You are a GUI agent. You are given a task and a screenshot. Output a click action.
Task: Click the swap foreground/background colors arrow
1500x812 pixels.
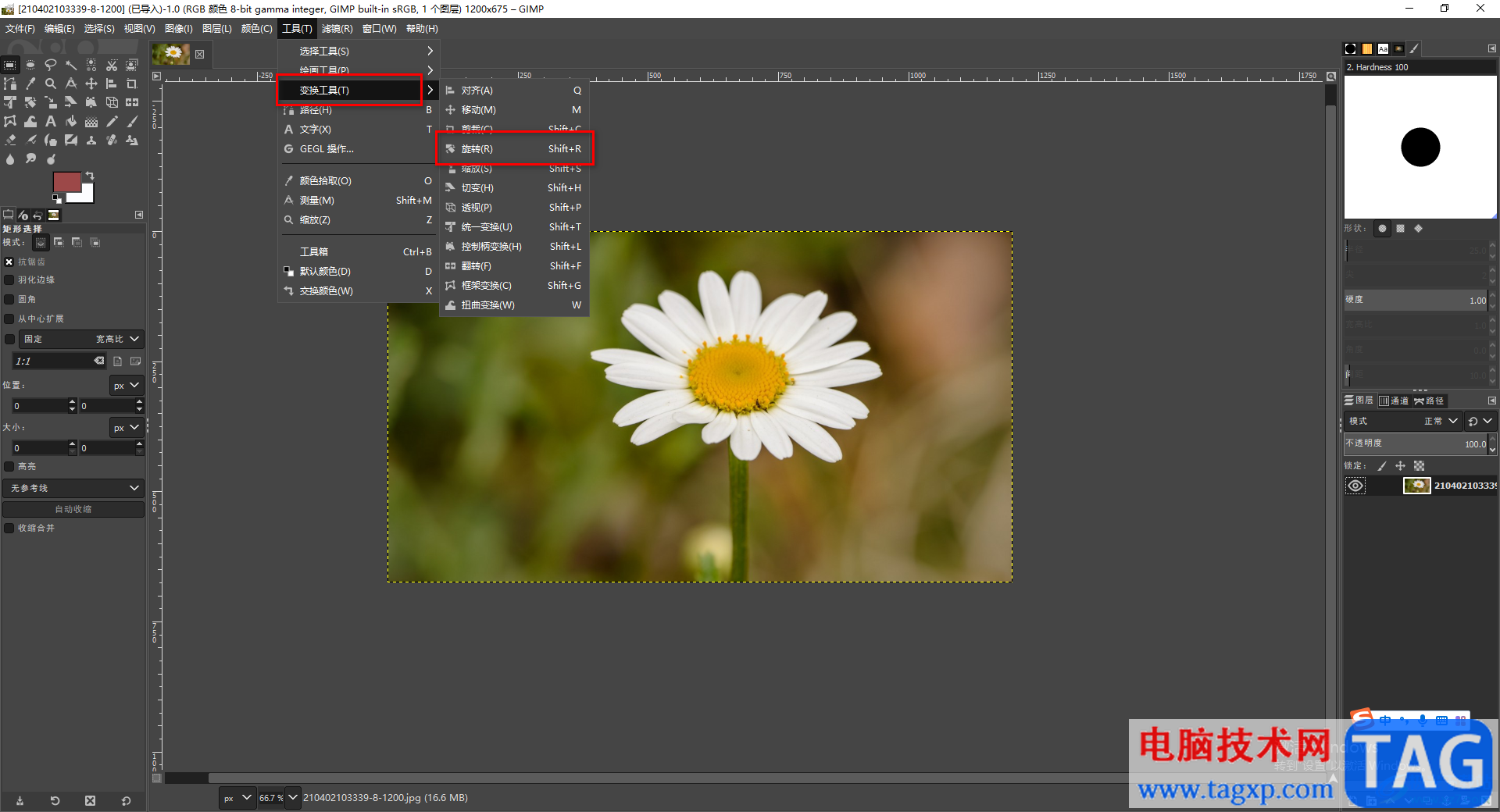click(90, 176)
